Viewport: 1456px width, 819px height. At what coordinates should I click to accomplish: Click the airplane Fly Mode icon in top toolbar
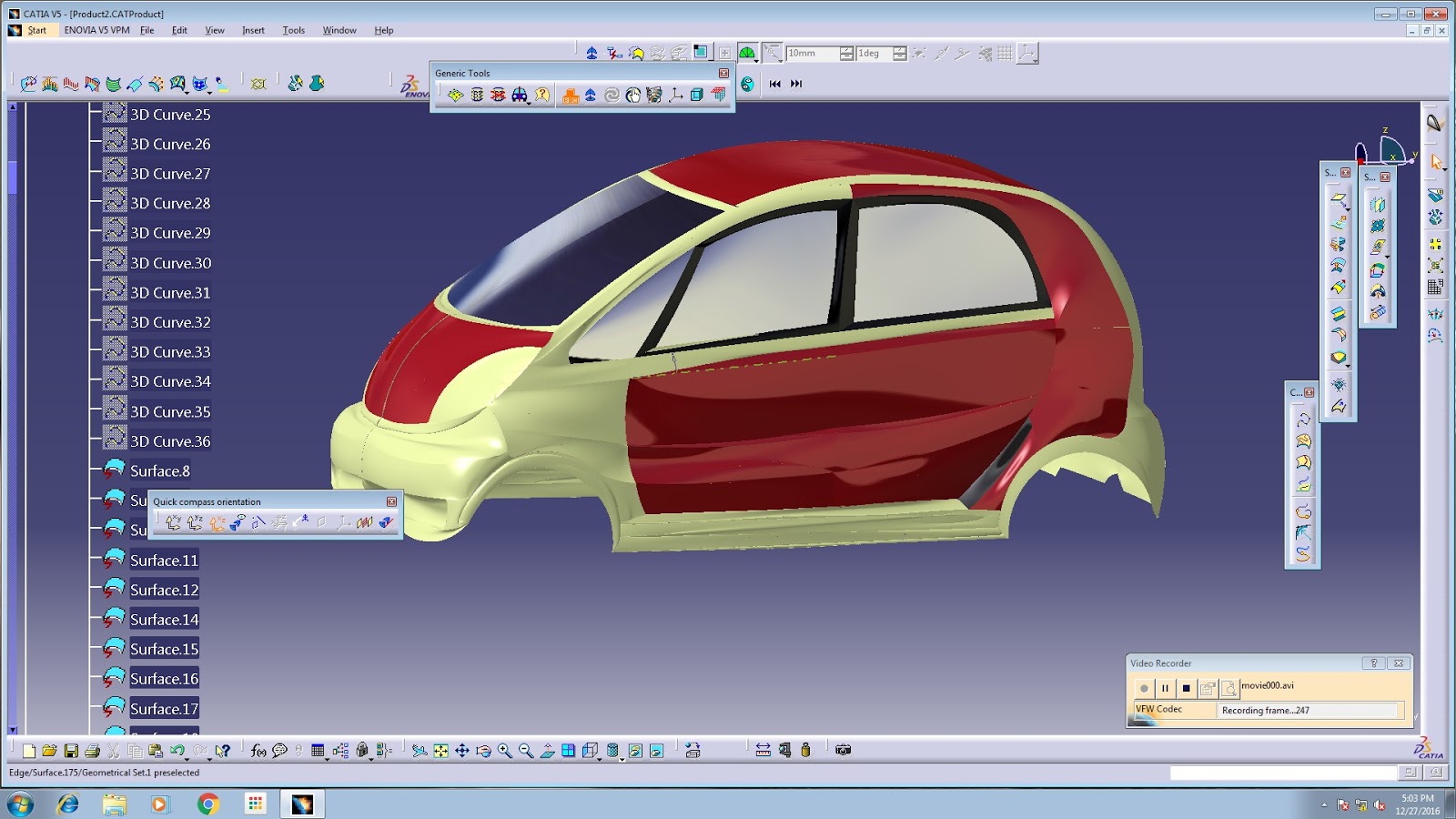coord(591,53)
